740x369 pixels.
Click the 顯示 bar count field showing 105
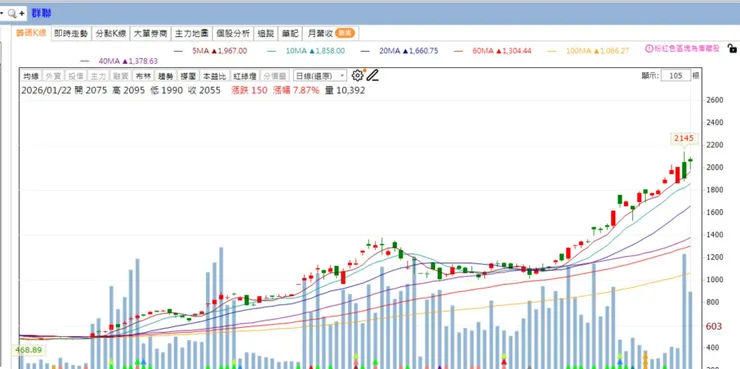[676, 75]
